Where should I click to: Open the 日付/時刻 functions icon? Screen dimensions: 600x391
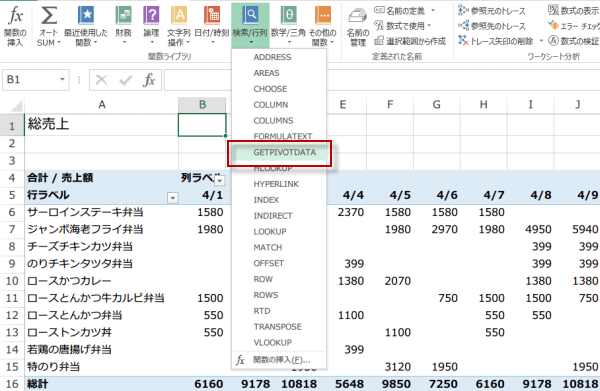[212, 15]
